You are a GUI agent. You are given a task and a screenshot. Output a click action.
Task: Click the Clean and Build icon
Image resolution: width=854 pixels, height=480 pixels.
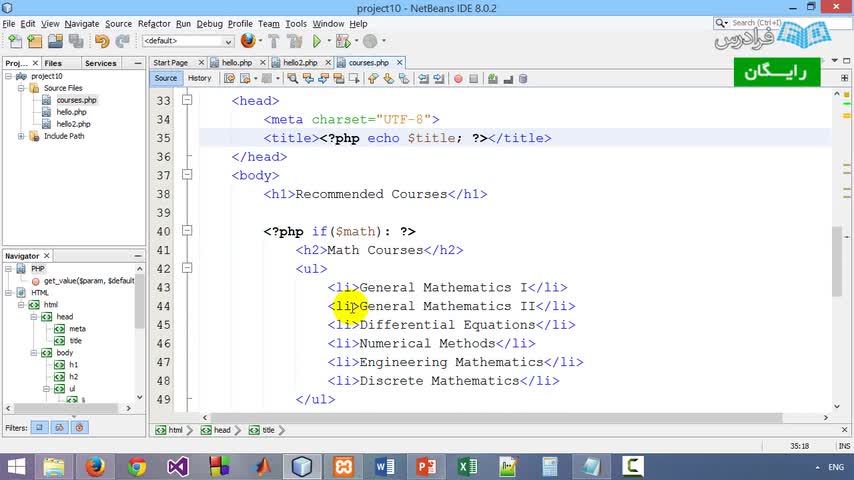[295, 41]
